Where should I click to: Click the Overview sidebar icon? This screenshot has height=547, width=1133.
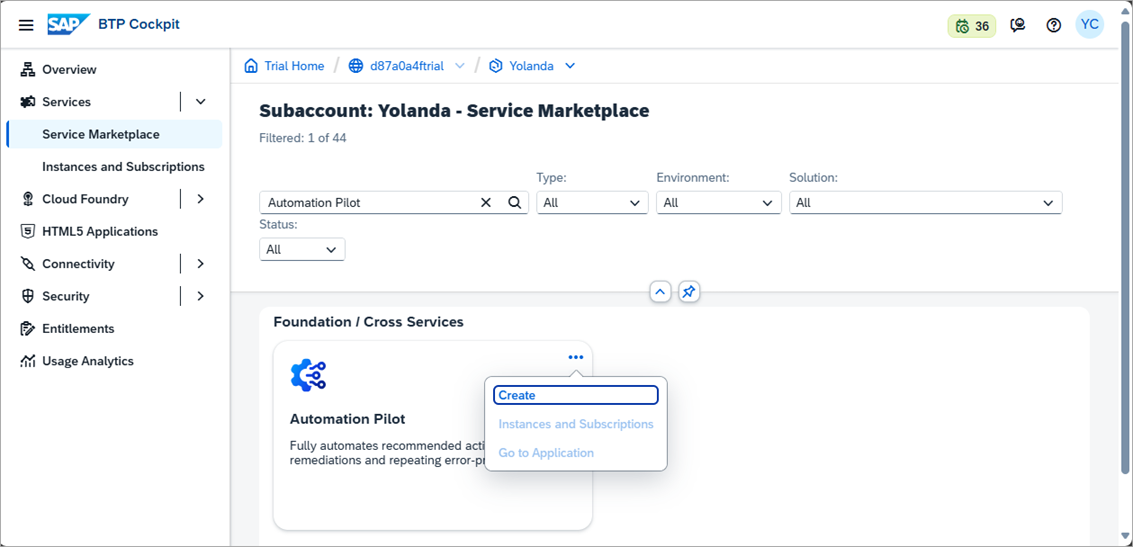point(27,69)
